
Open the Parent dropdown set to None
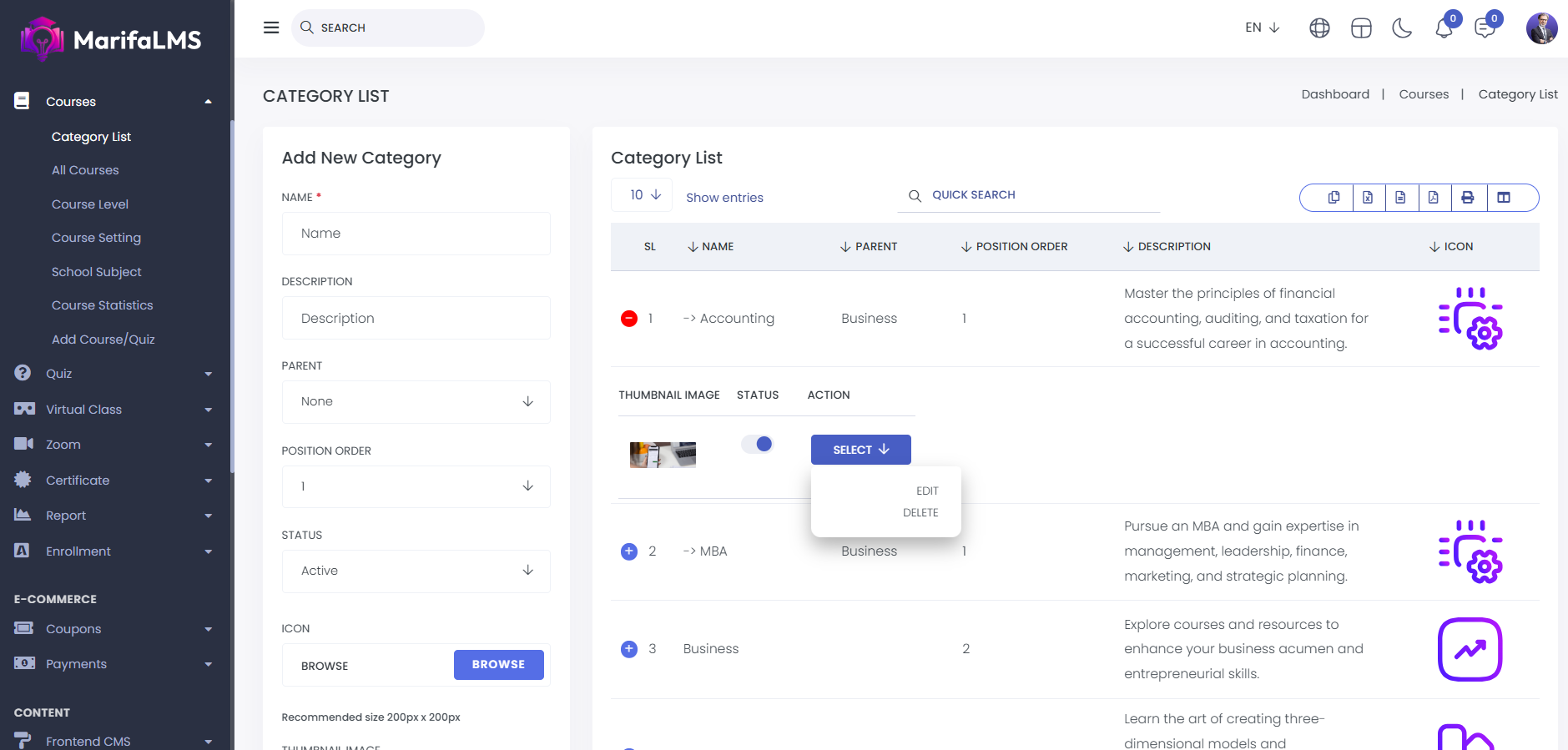416,402
